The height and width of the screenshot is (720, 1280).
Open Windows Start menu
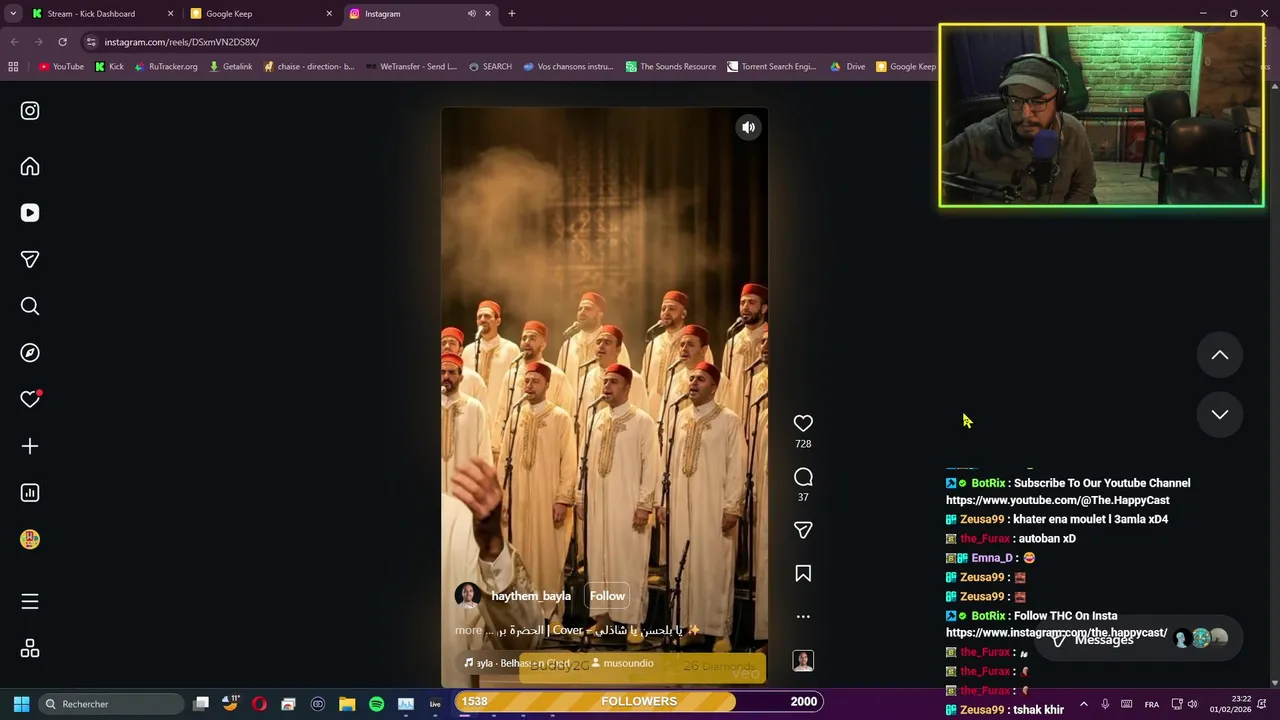tap(21, 704)
